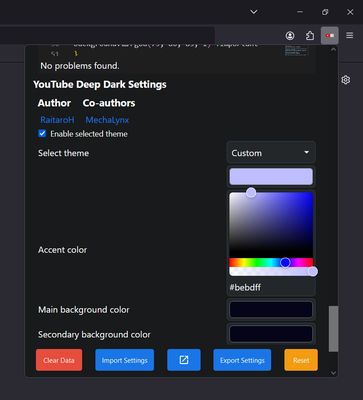This screenshot has height=400, width=363.
Task: Click the Main background color swatch
Action: (x=271, y=309)
